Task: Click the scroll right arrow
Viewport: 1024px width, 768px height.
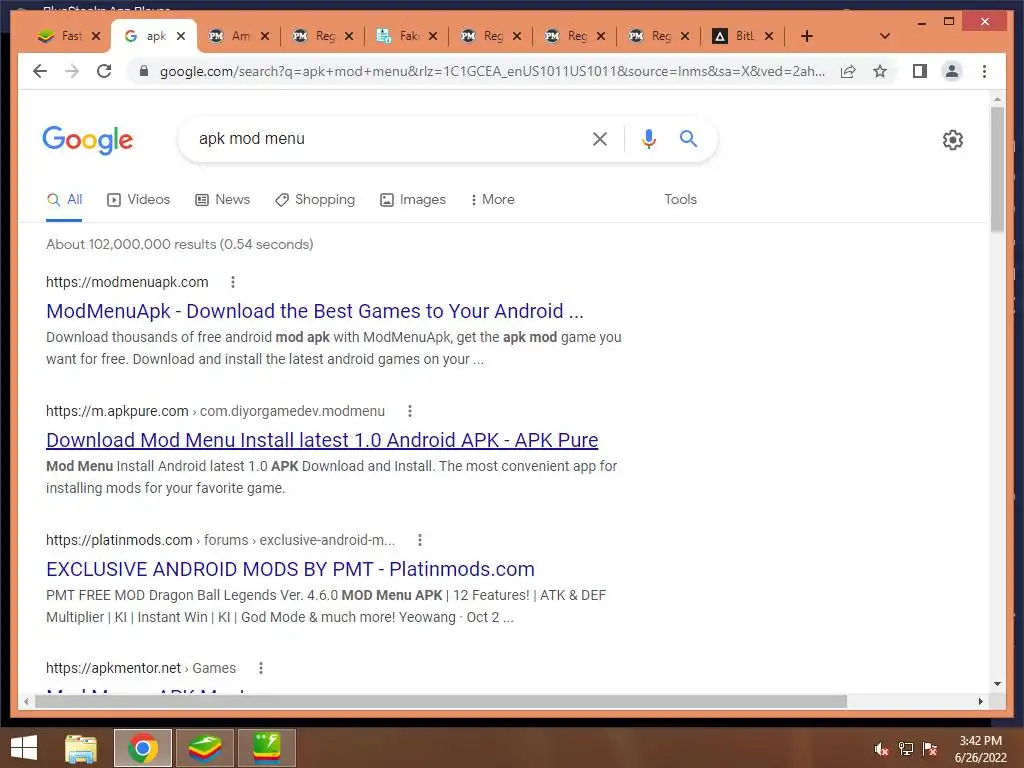Action: click(x=980, y=701)
